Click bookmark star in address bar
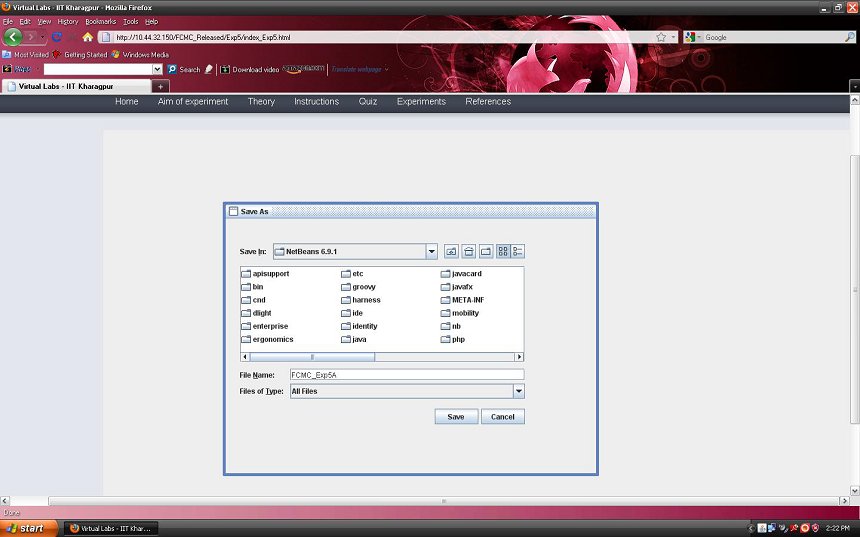The width and height of the screenshot is (860, 537). (x=661, y=37)
